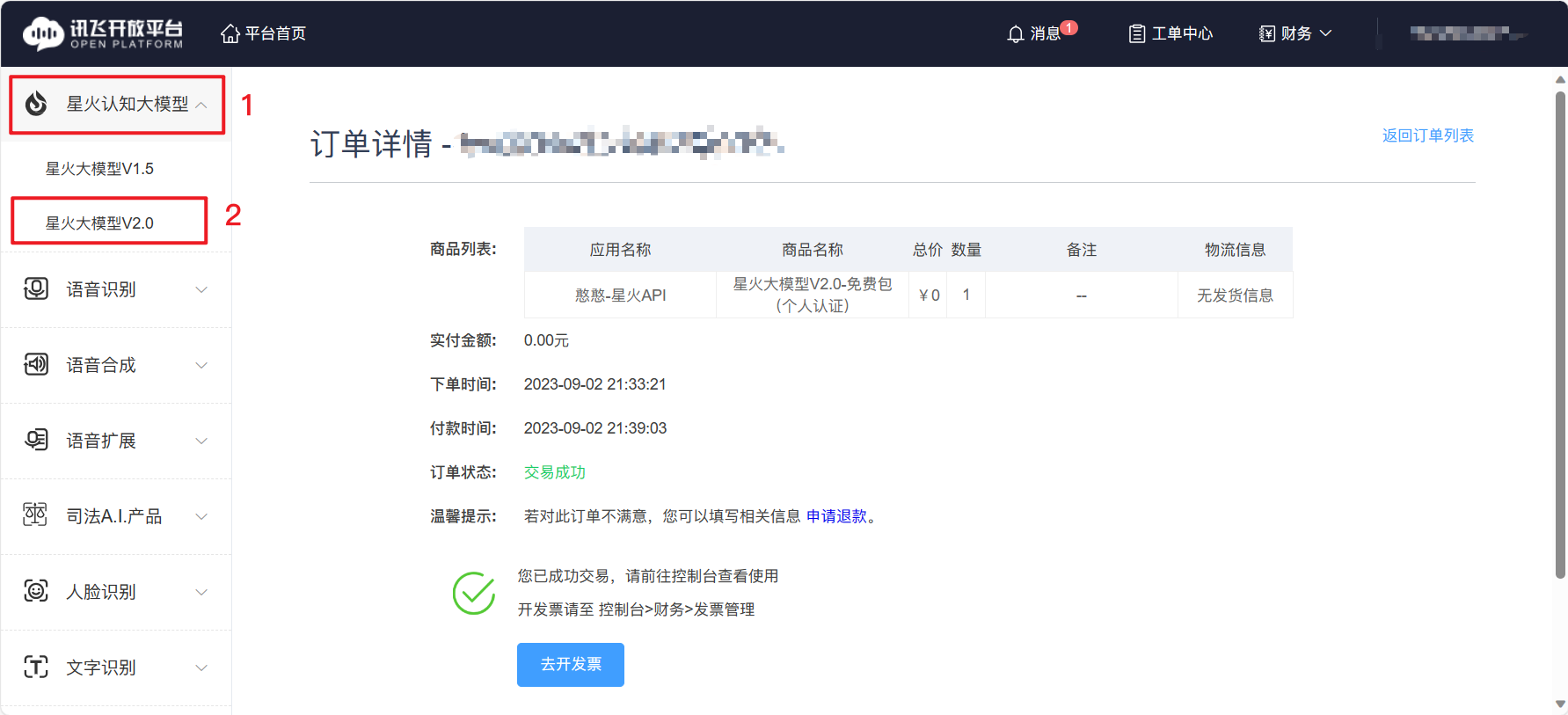Click the page's vertical scrollbar
The height and width of the screenshot is (715, 1568).
(1560, 334)
